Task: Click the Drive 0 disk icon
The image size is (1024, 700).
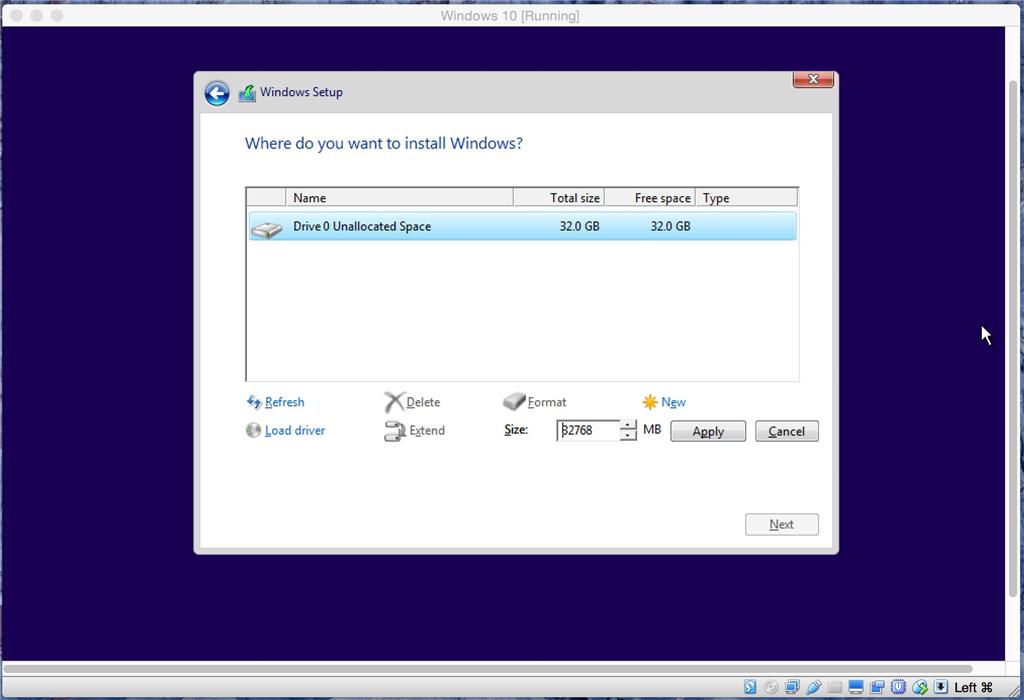Action: click(x=266, y=229)
